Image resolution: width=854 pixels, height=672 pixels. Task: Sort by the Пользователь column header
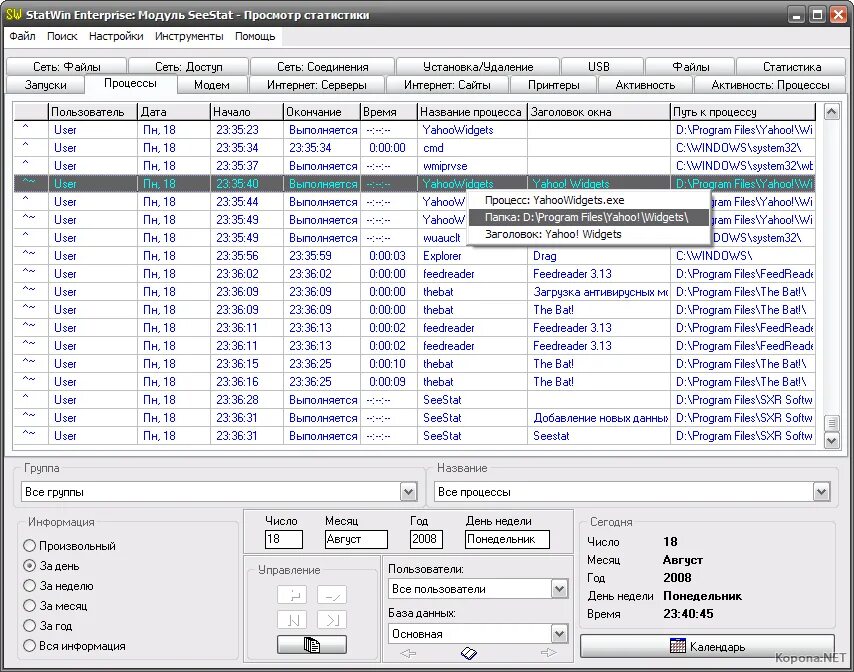point(93,112)
